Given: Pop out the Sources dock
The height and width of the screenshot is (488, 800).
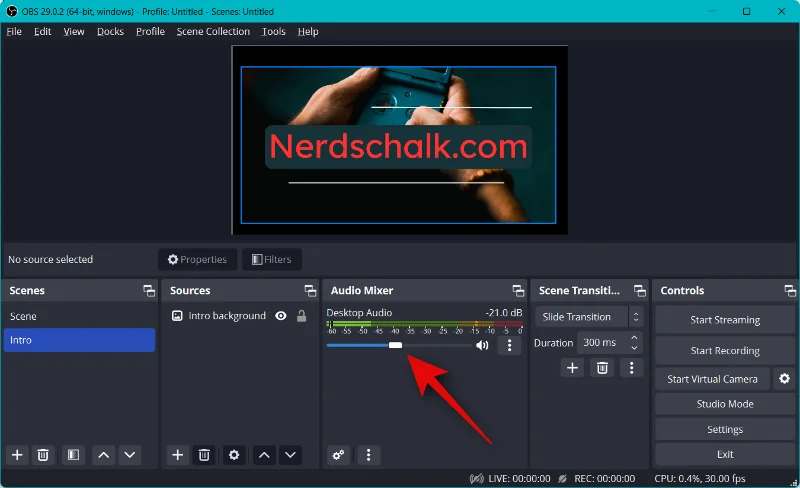Looking at the screenshot, I should pyautogui.click(x=310, y=291).
